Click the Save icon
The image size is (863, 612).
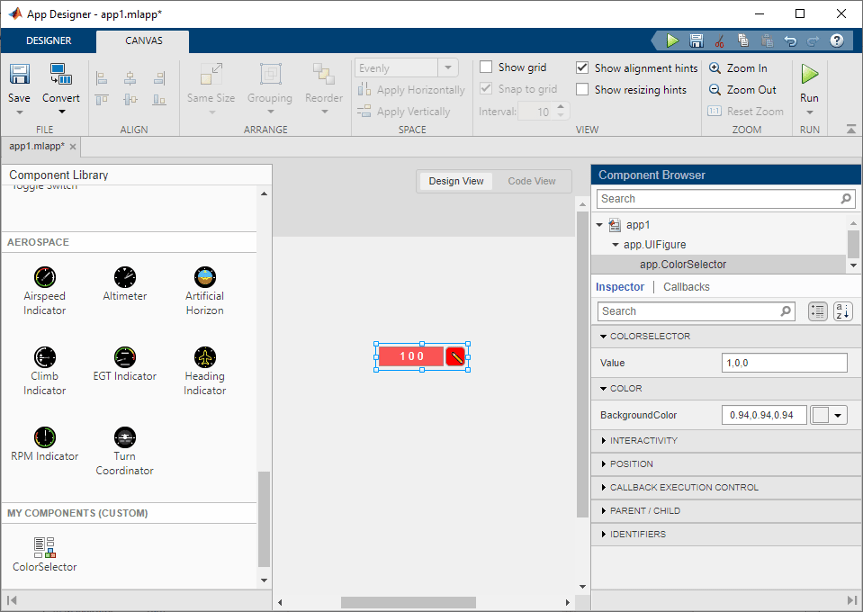coord(19,75)
